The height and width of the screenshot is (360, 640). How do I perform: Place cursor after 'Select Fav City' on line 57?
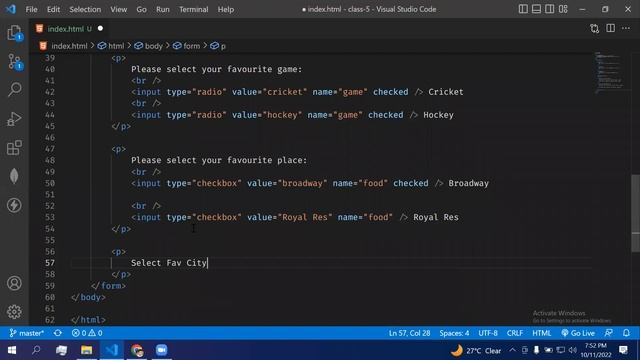pyautogui.click(x=207, y=263)
